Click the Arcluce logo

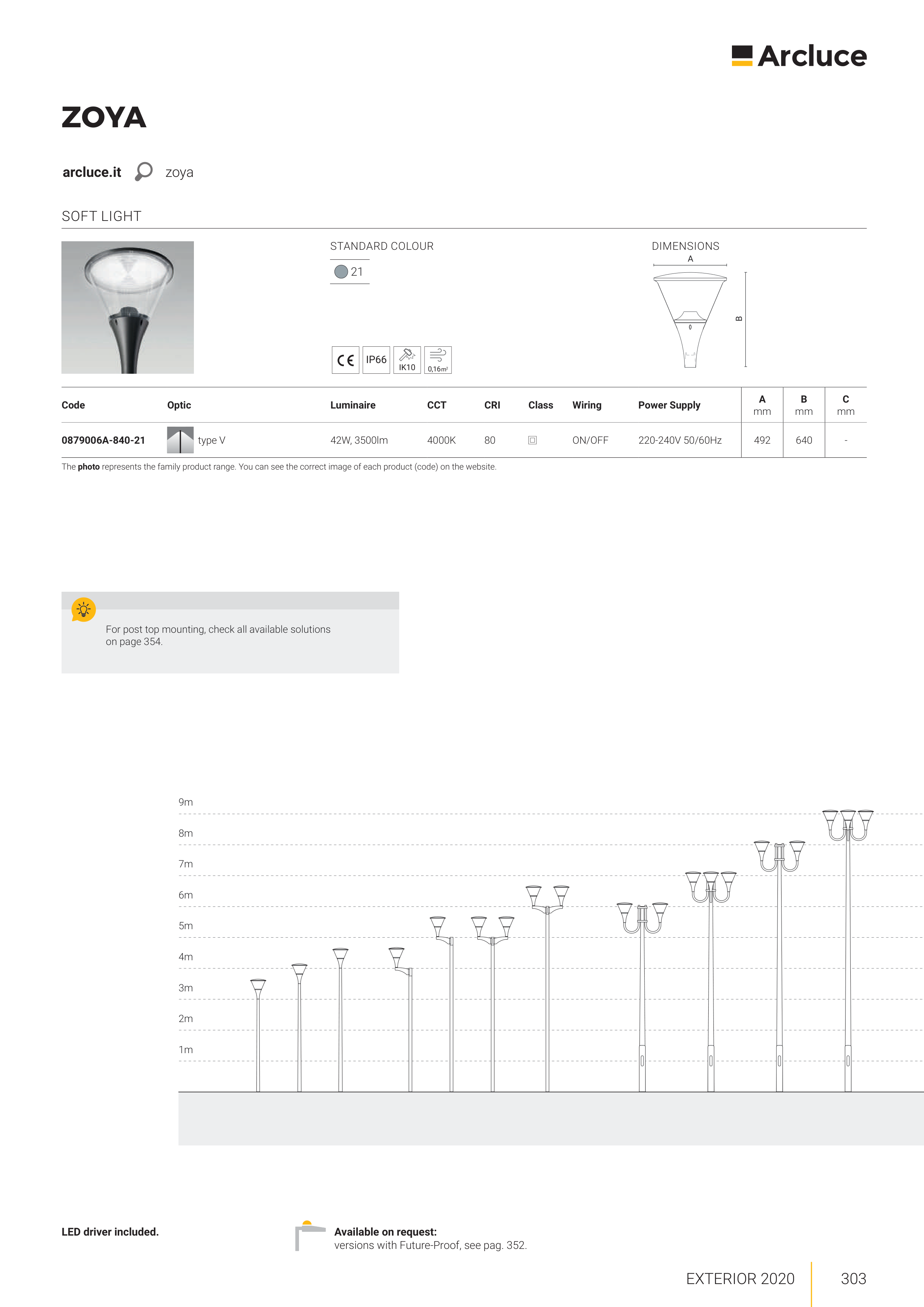(799, 56)
